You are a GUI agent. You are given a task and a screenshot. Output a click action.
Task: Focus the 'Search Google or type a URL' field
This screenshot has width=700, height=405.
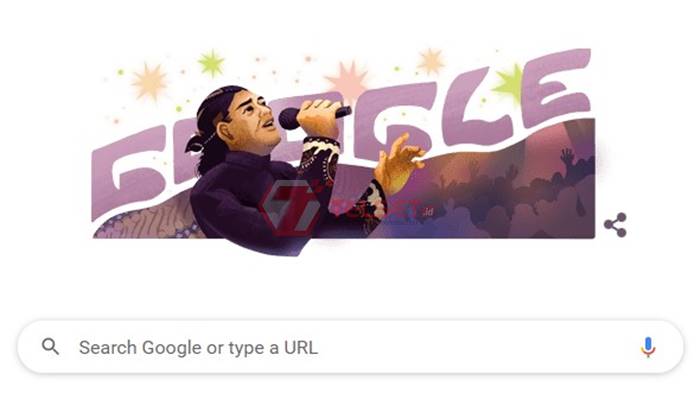[350, 347]
